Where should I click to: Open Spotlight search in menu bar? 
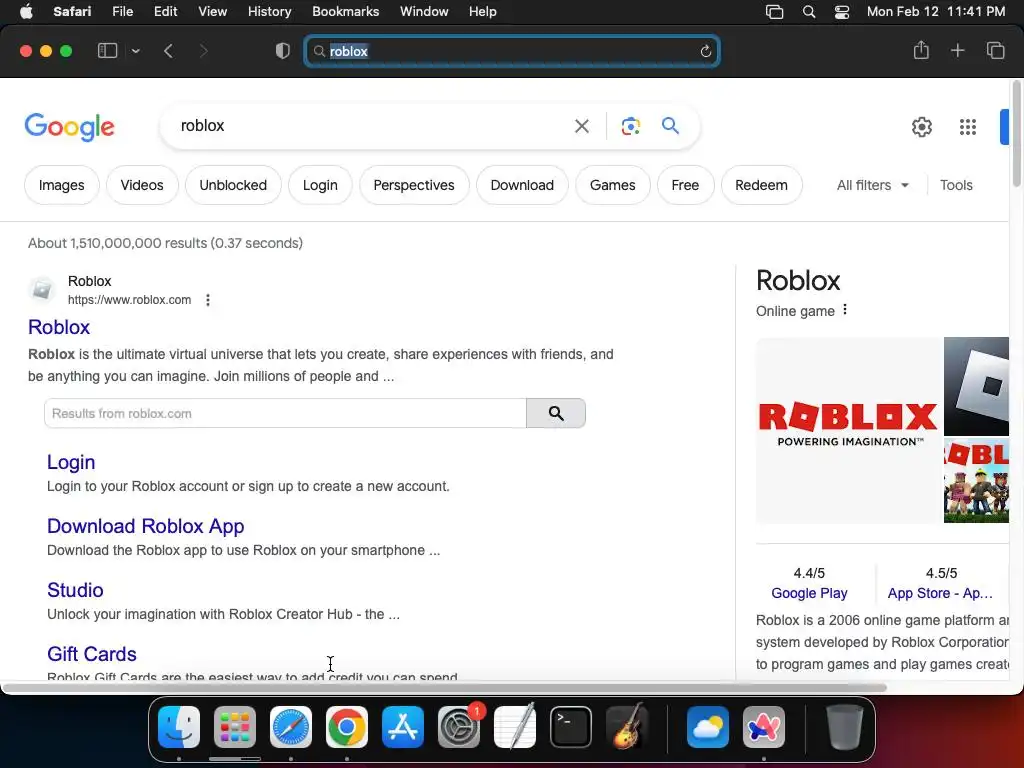(x=808, y=12)
